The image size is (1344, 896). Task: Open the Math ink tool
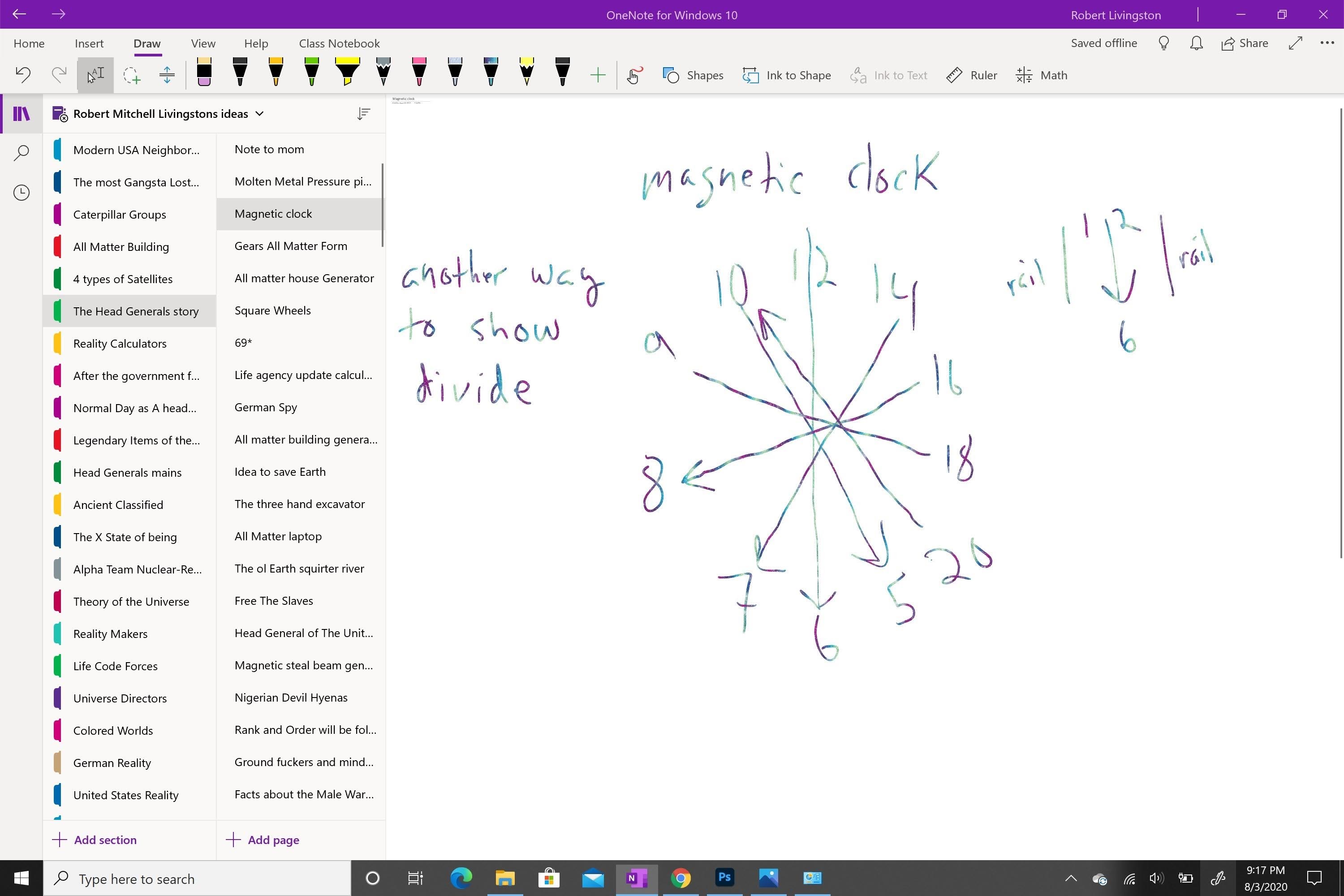click(1041, 75)
